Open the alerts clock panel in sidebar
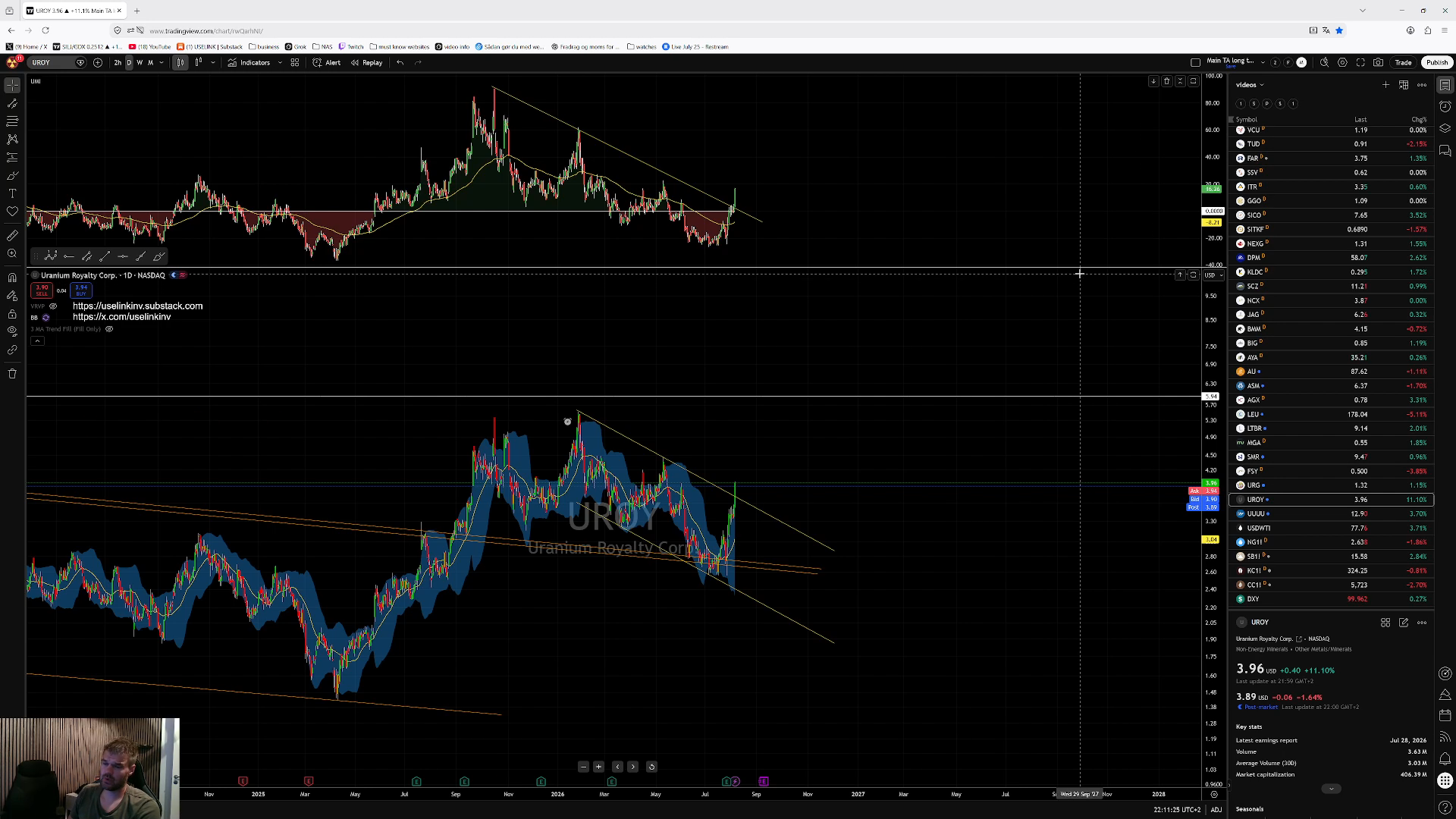The height and width of the screenshot is (819, 1456). pos(1445,107)
